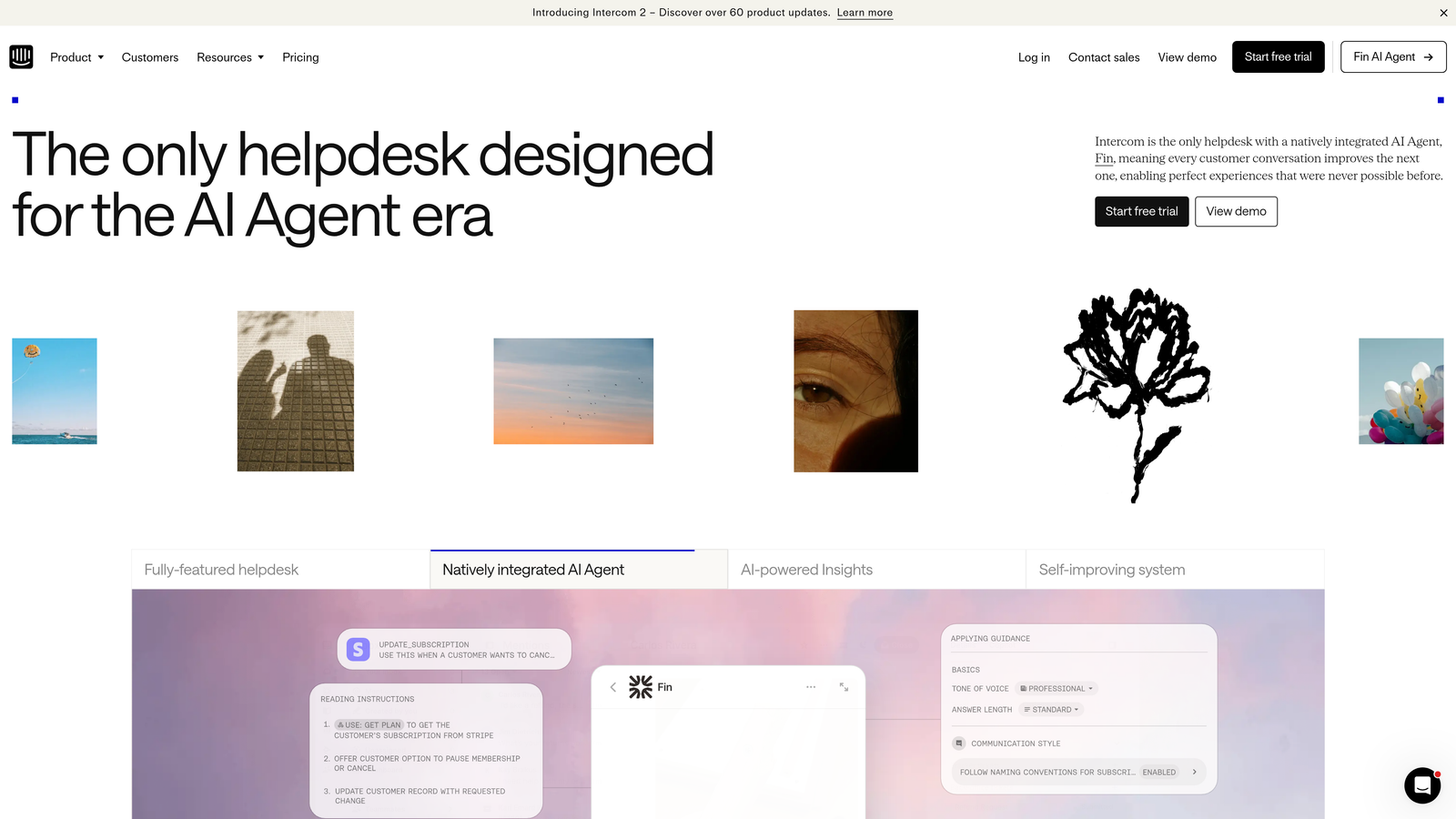The width and height of the screenshot is (1456, 819).
Task: Click the Use: Get Plan tag
Action: click(369, 725)
